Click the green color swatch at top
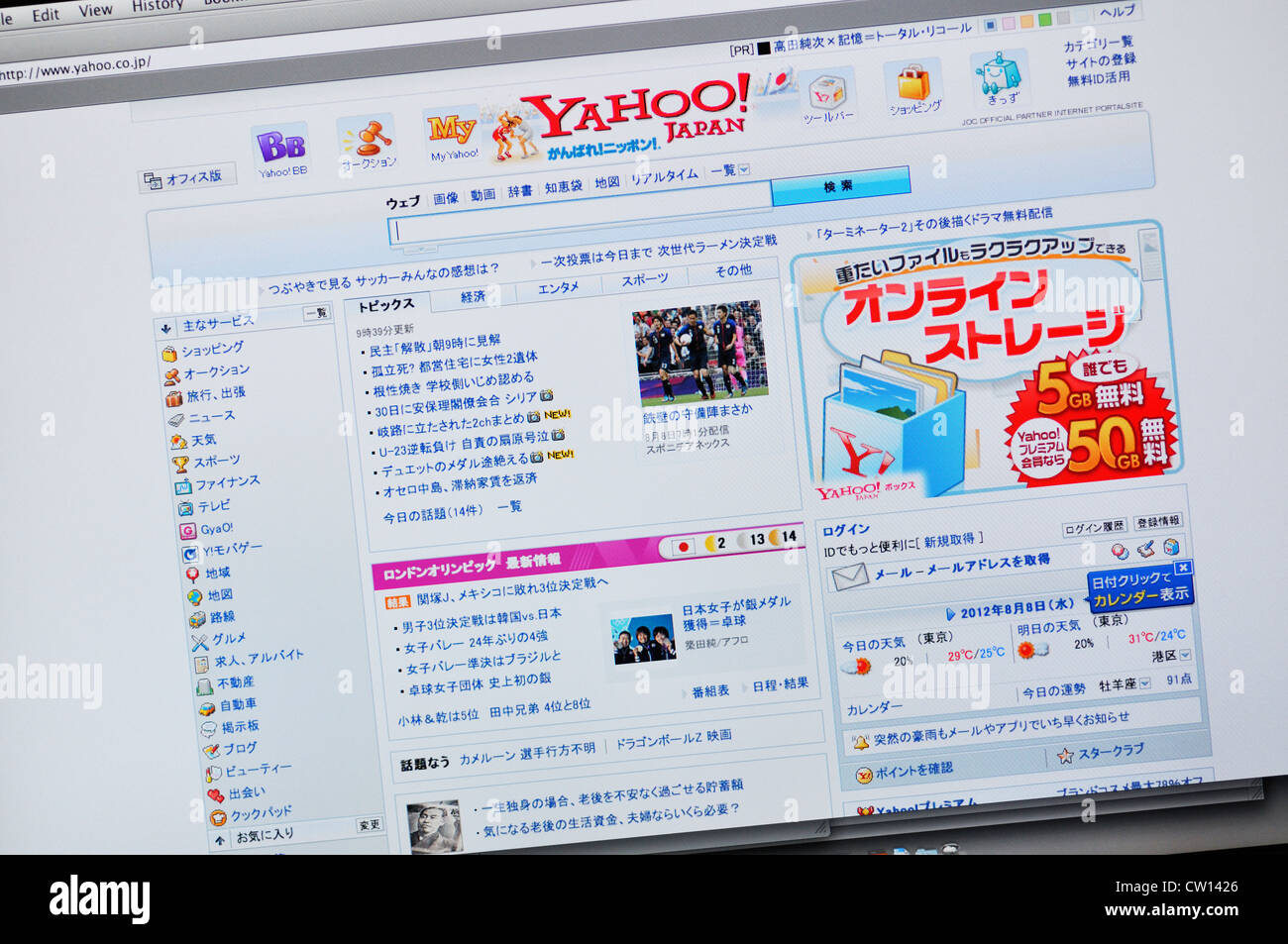Image resolution: width=1288 pixels, height=944 pixels. (1046, 19)
